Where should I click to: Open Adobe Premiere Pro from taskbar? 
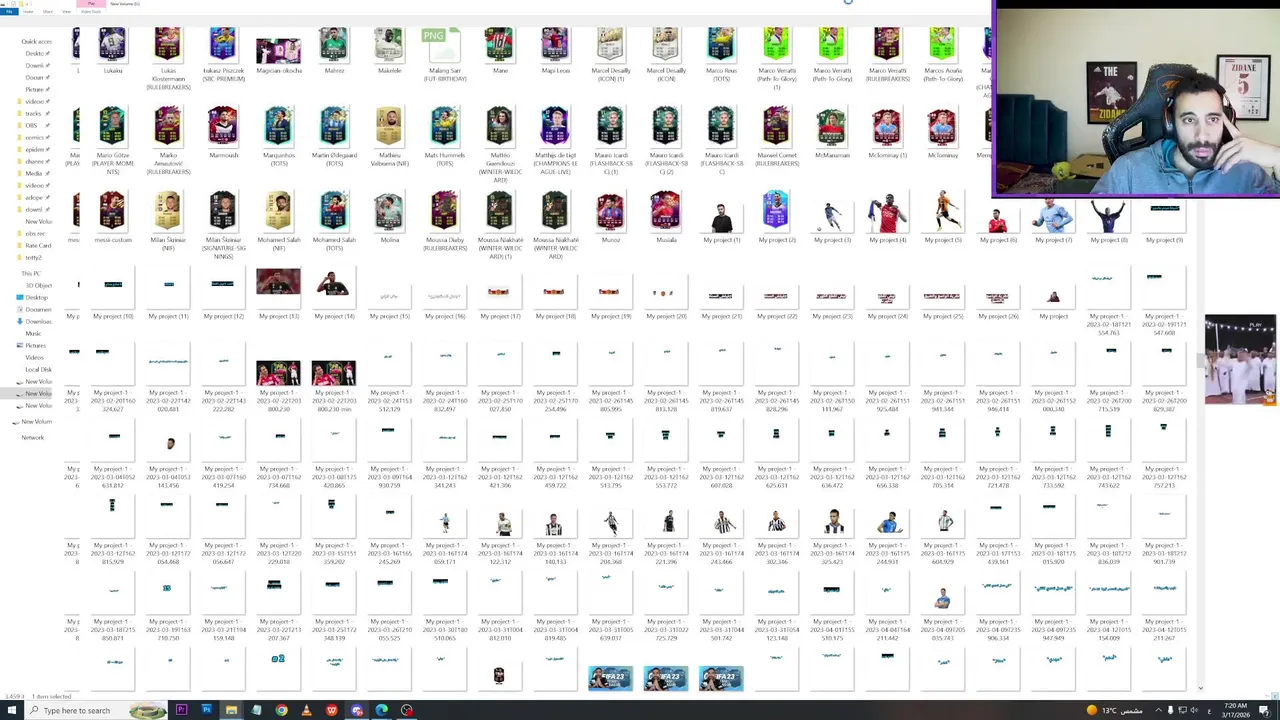point(181,710)
